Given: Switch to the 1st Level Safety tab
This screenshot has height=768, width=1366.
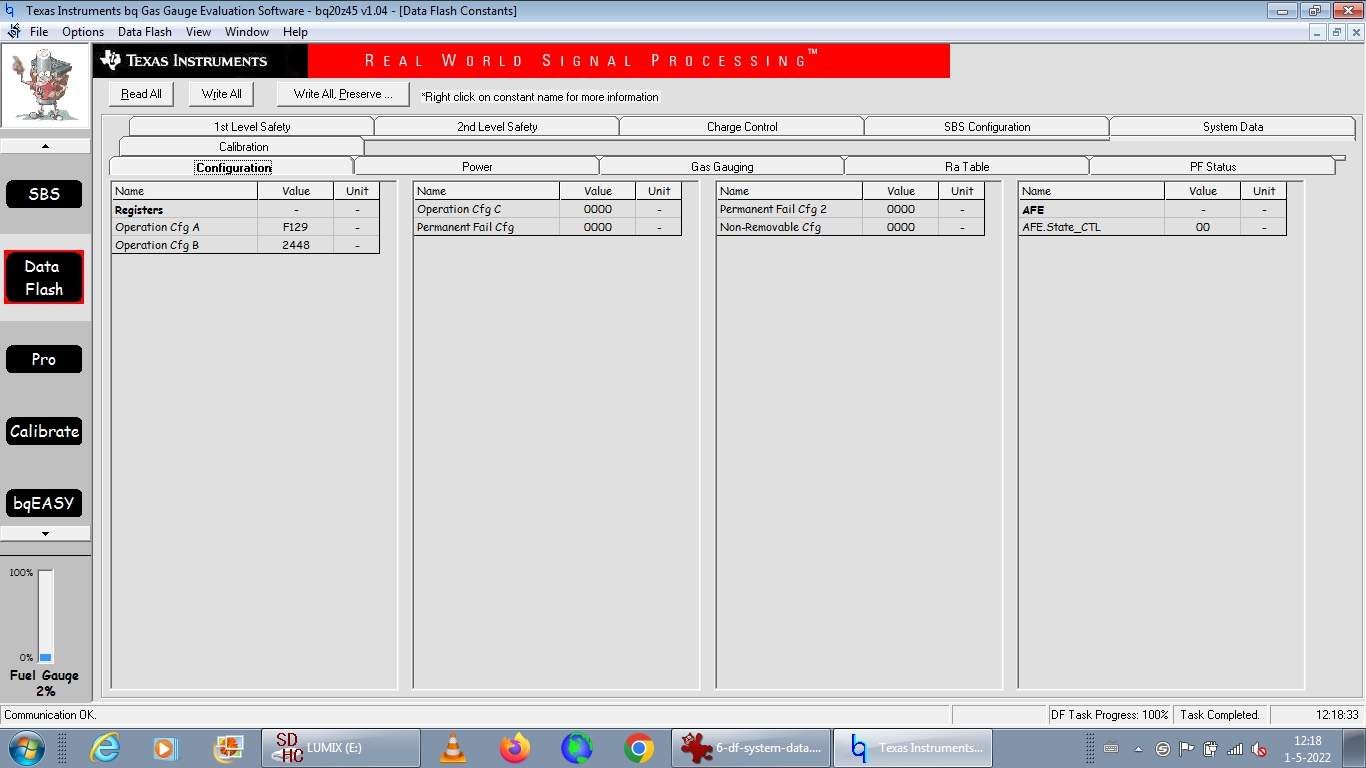Looking at the screenshot, I should 252,127.
